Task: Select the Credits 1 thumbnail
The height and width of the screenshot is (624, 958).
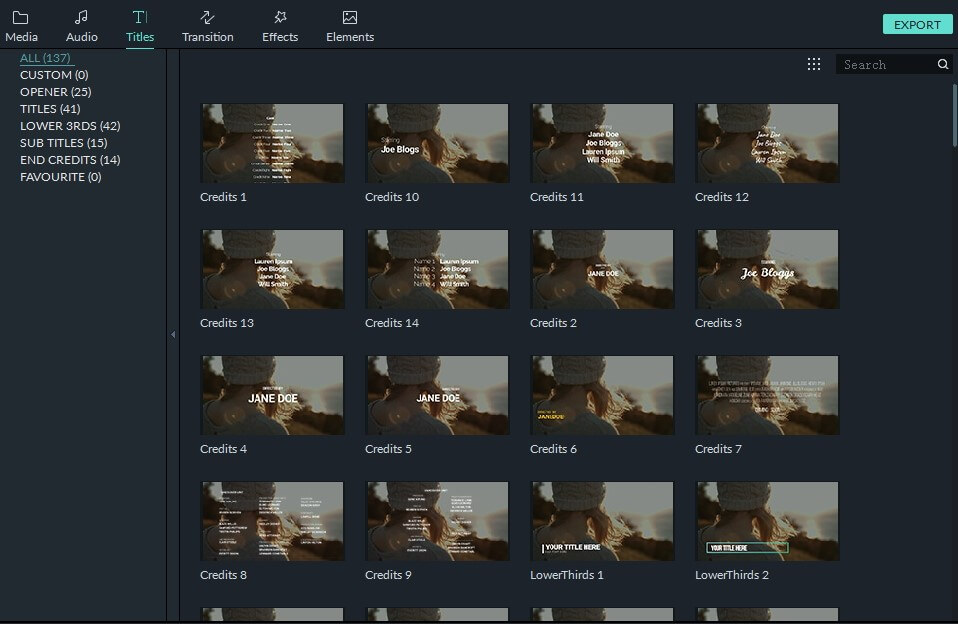Action: click(272, 143)
